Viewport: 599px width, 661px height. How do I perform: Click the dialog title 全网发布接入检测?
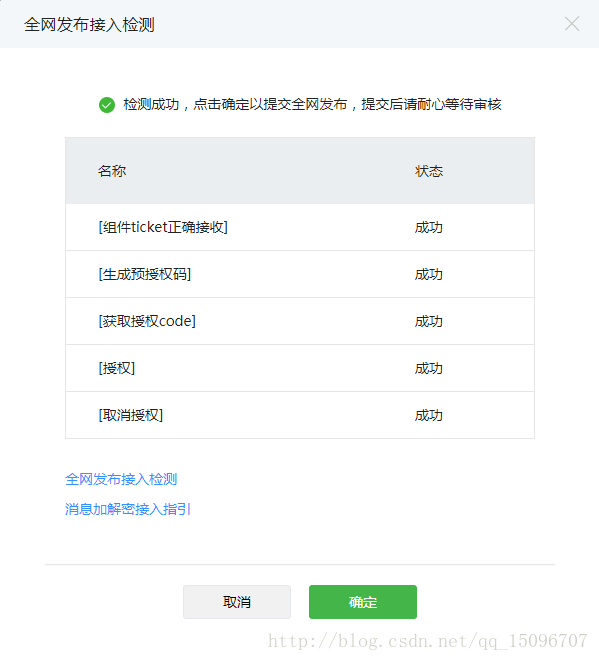click(x=89, y=24)
